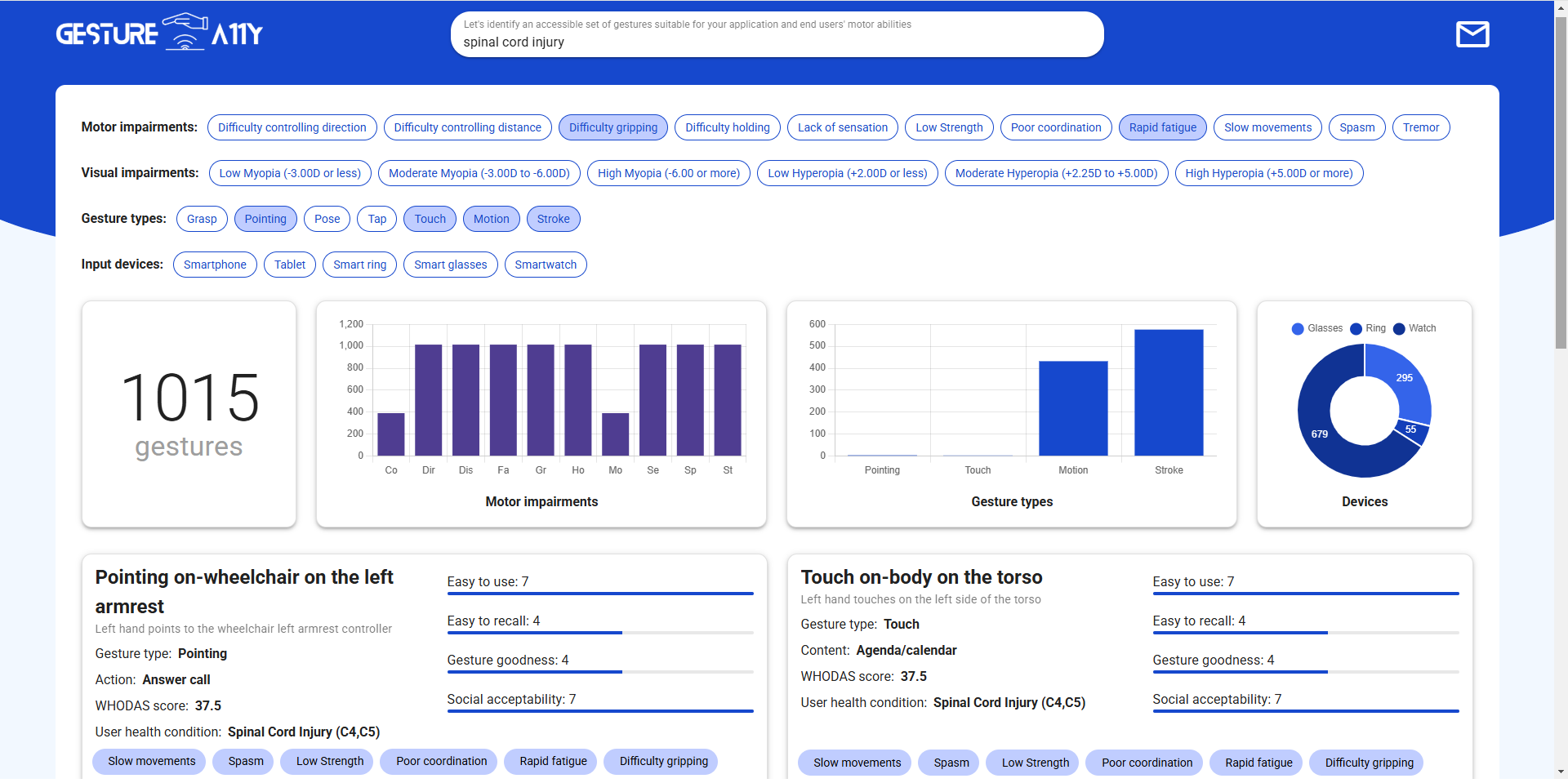Click the Glasses legend dot in Devices chart
This screenshot has width=1568, height=783.
click(x=1298, y=328)
